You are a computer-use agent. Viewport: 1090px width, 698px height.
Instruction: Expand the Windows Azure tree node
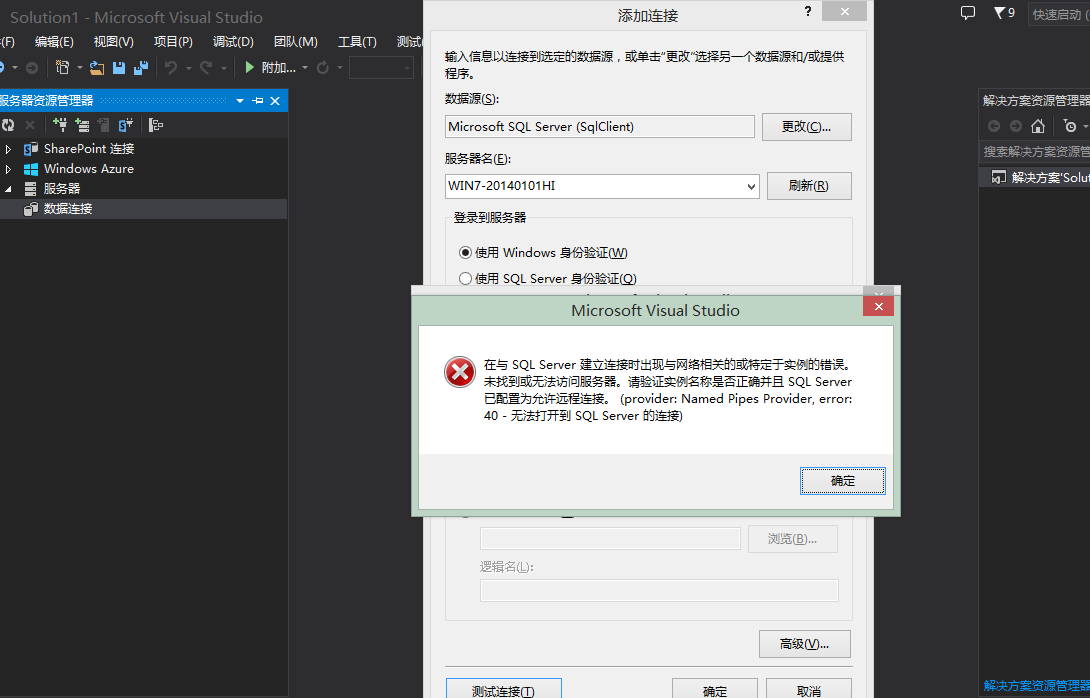[8, 169]
